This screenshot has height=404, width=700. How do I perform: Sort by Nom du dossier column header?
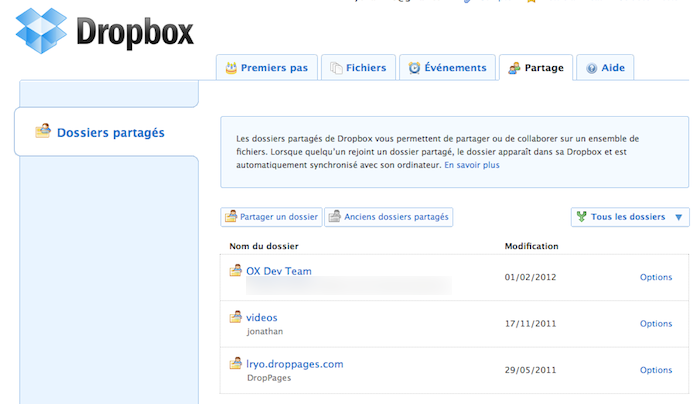click(264, 246)
